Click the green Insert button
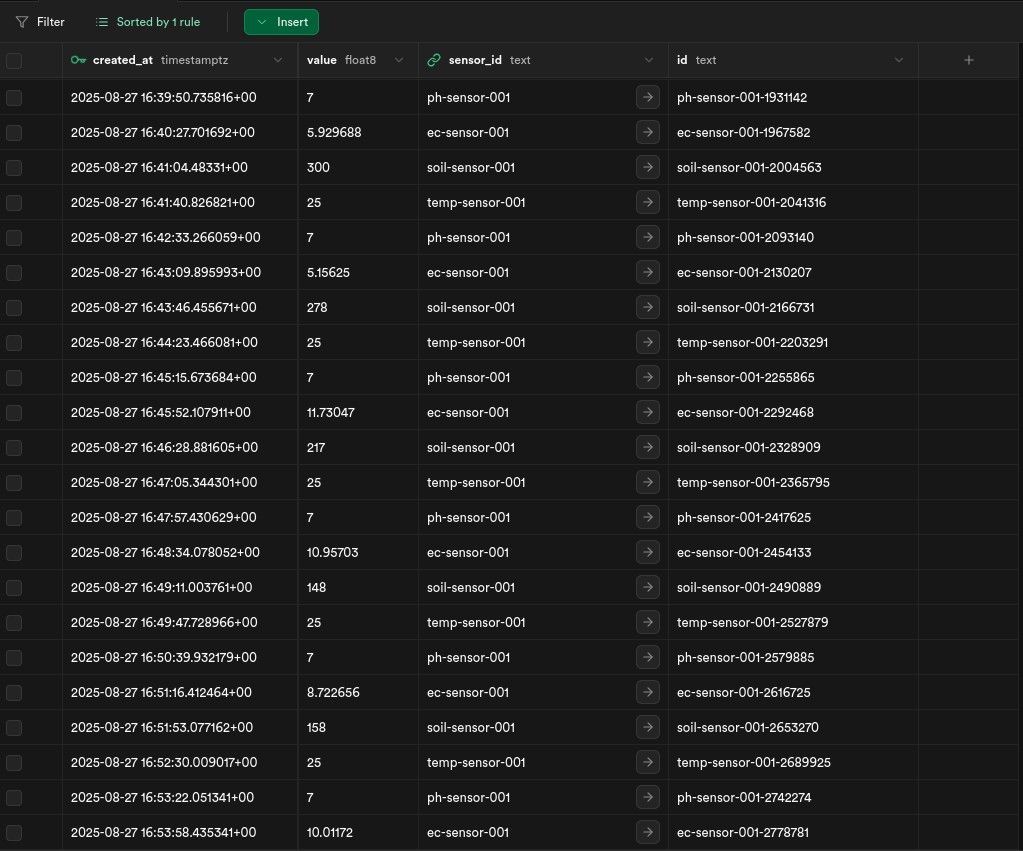Image resolution: width=1023 pixels, height=851 pixels. [x=281, y=22]
